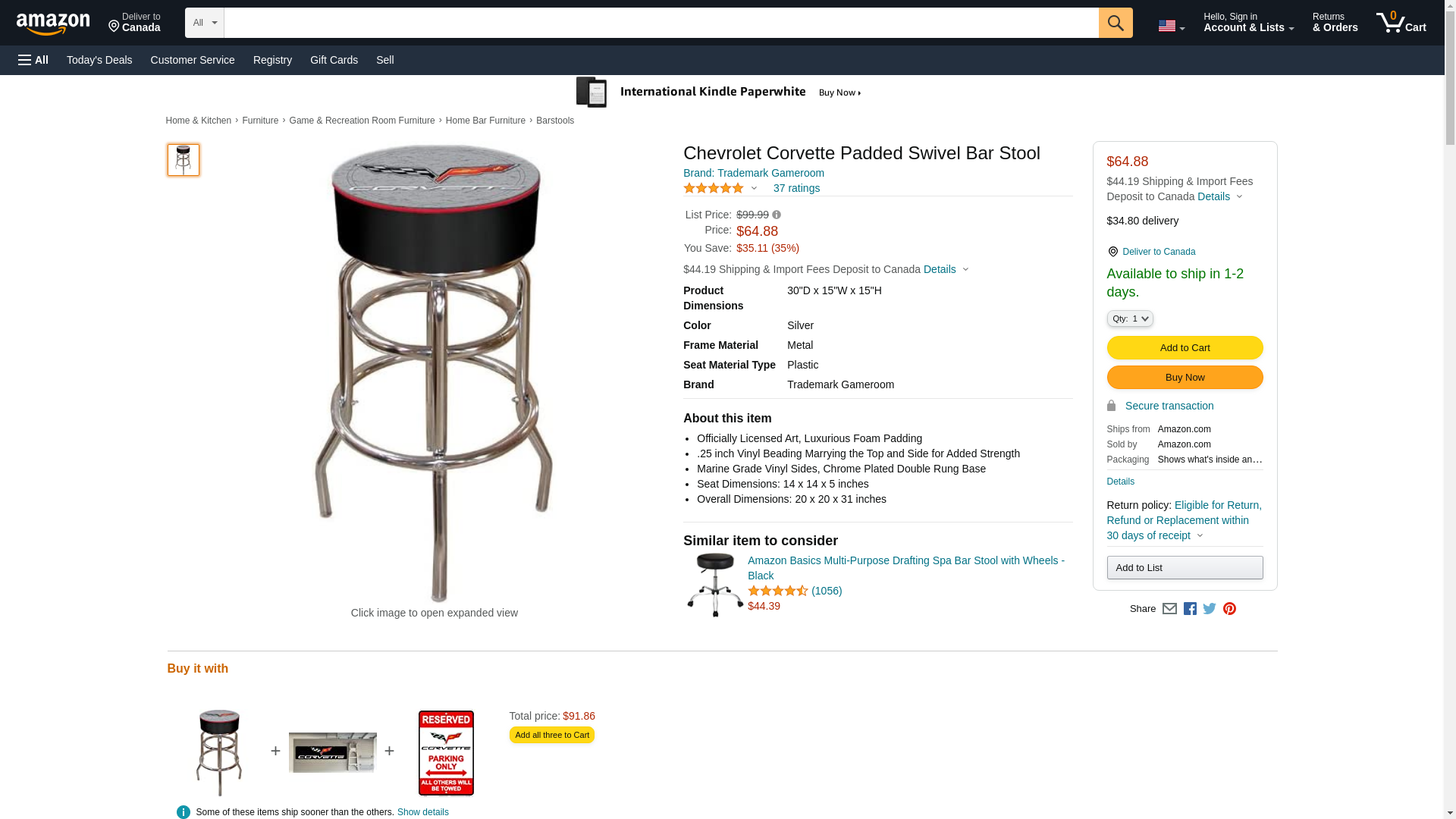The width and height of the screenshot is (1456, 819).
Task: Click the list price info icon
Action: (777, 215)
